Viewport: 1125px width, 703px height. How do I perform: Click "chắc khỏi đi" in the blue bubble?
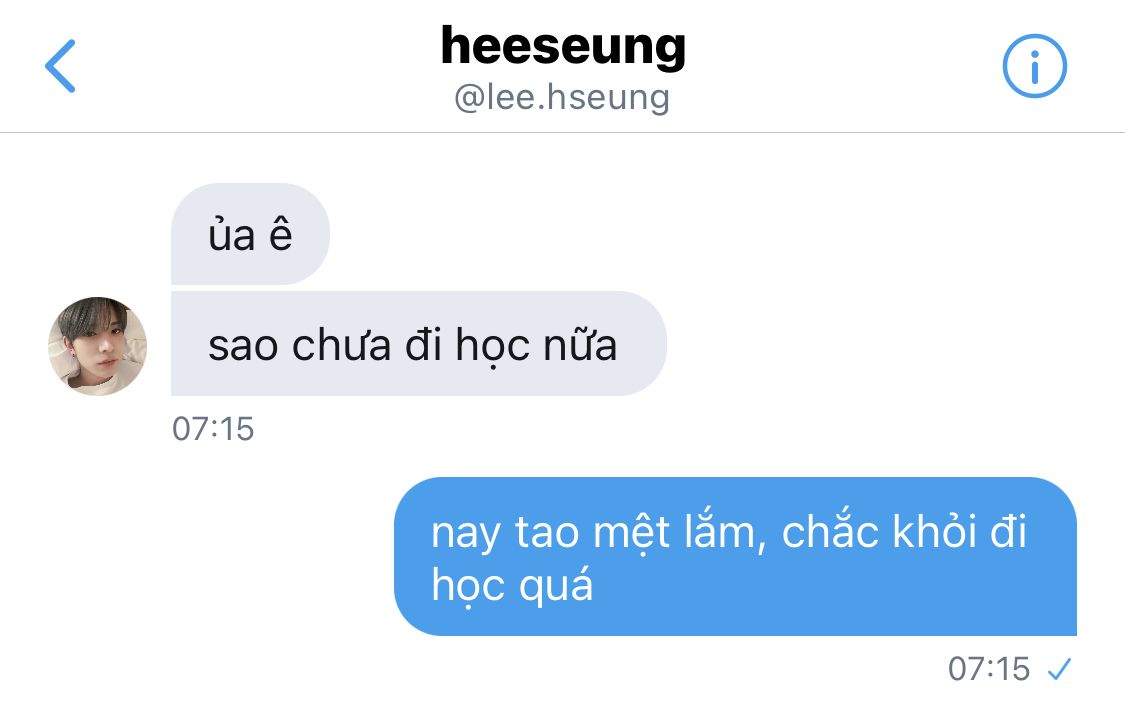coord(904,531)
